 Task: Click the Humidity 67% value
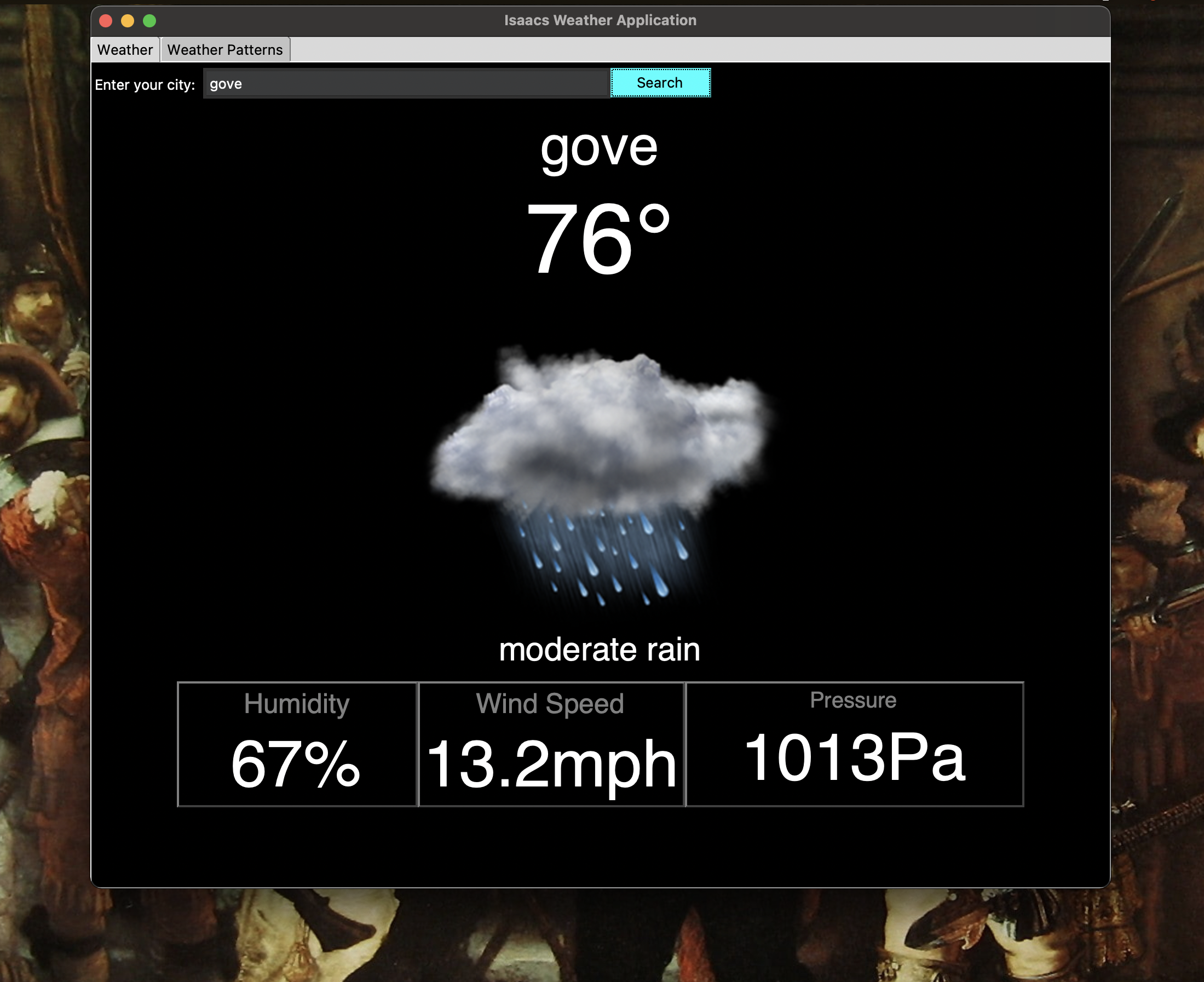click(295, 764)
